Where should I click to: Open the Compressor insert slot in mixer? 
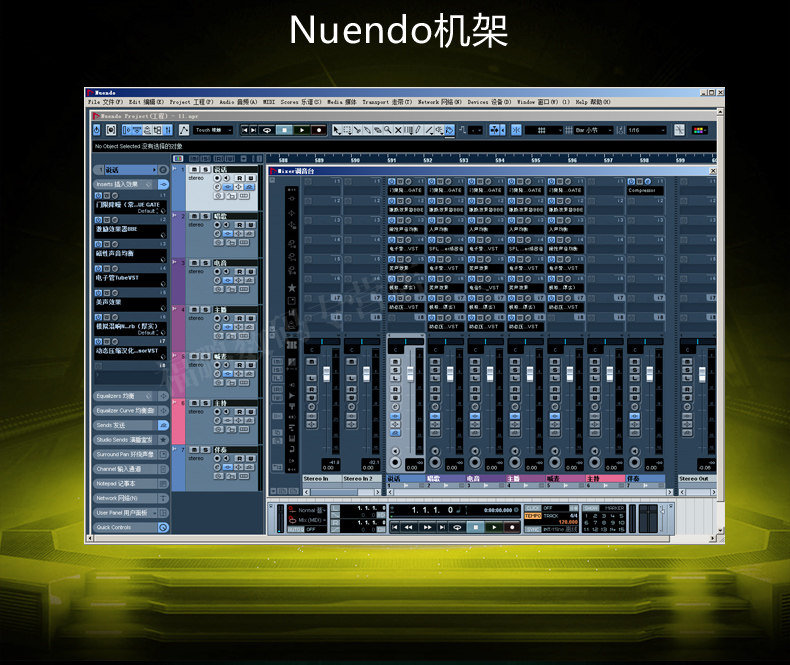[646, 191]
